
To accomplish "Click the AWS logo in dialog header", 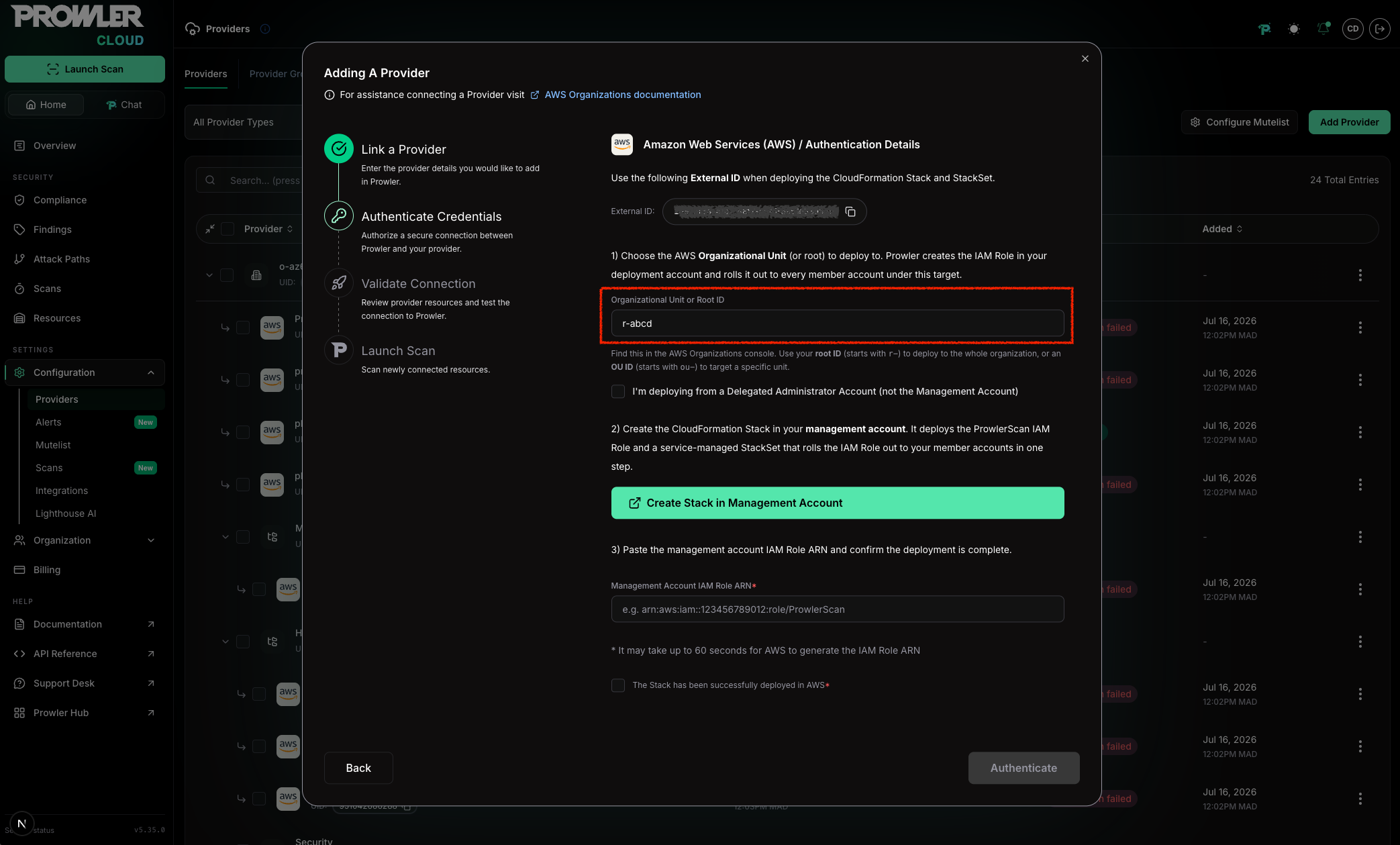I will (622, 144).
